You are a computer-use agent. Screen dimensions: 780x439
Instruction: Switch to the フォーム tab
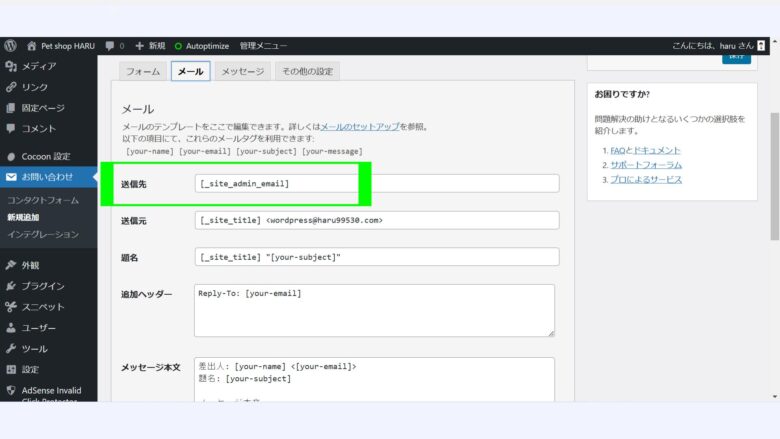143,71
